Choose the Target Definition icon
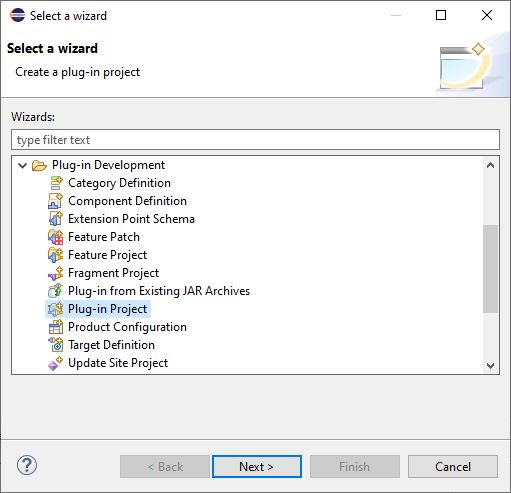511x493 pixels. [56, 345]
